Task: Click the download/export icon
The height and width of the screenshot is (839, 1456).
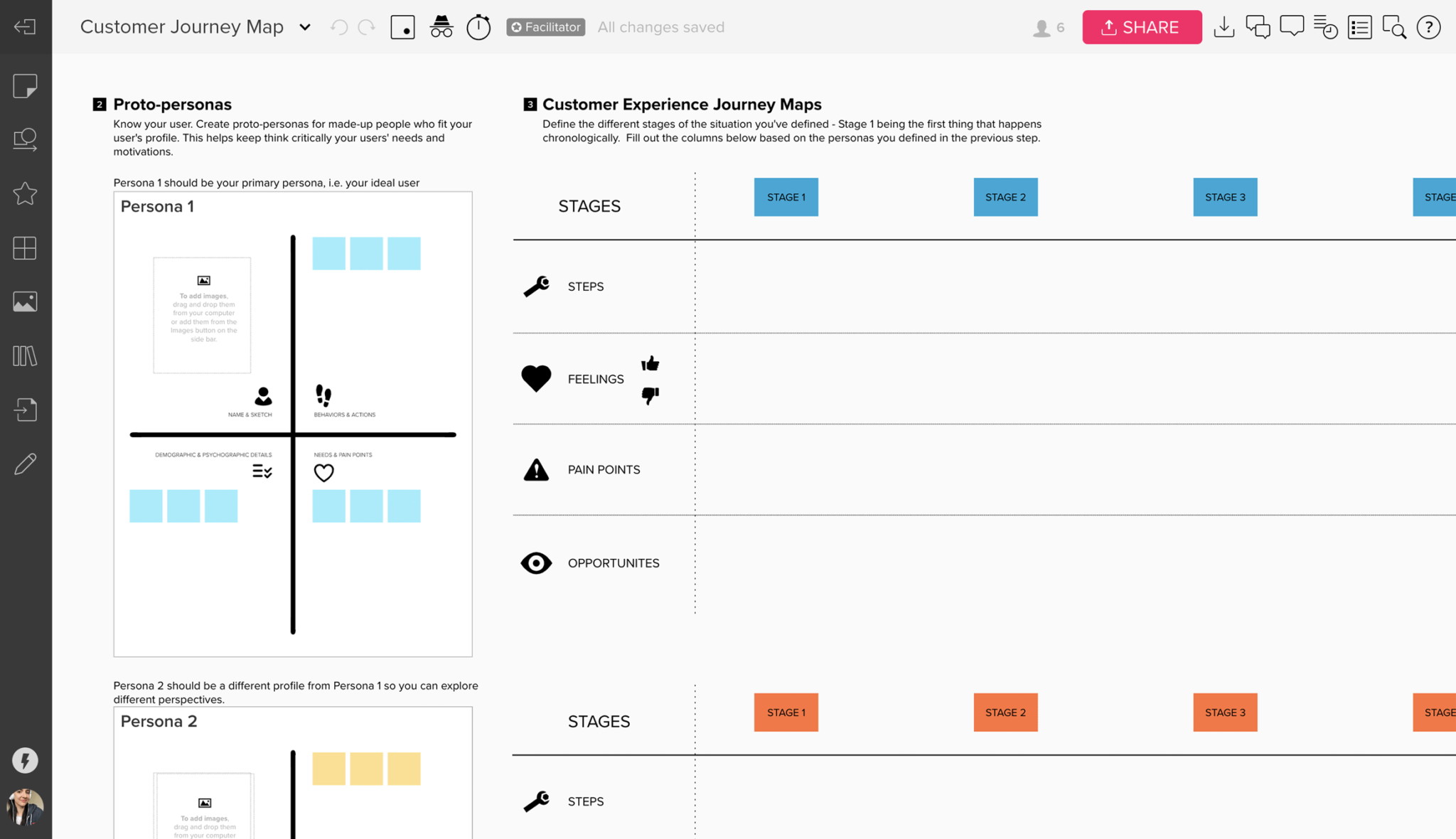Action: [x=1224, y=27]
